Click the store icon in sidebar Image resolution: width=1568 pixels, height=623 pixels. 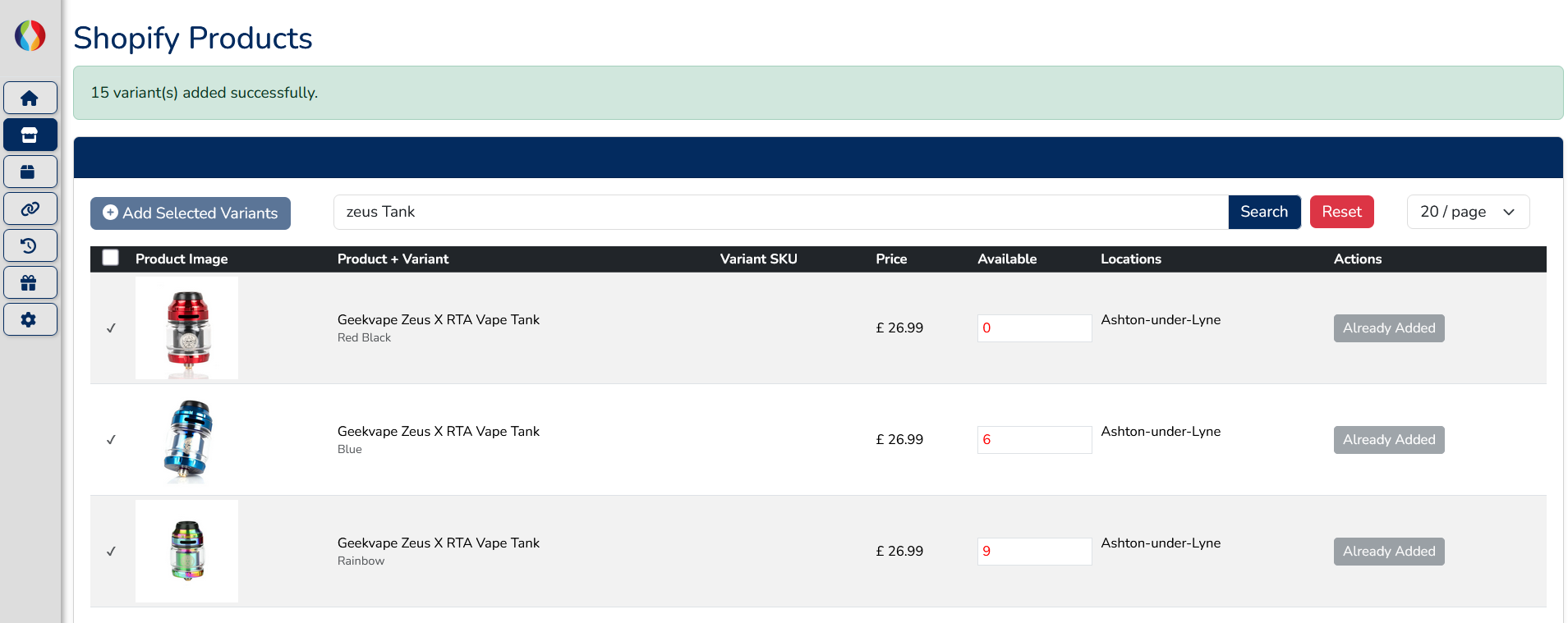(x=30, y=135)
